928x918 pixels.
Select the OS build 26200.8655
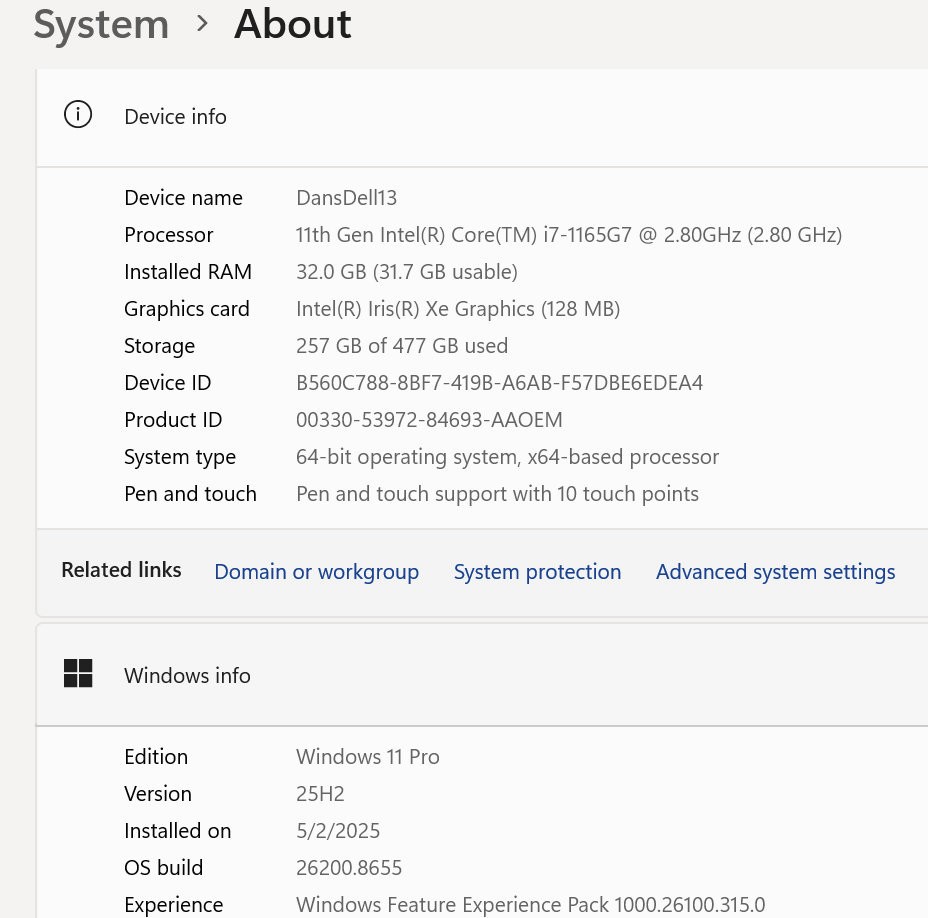349,868
